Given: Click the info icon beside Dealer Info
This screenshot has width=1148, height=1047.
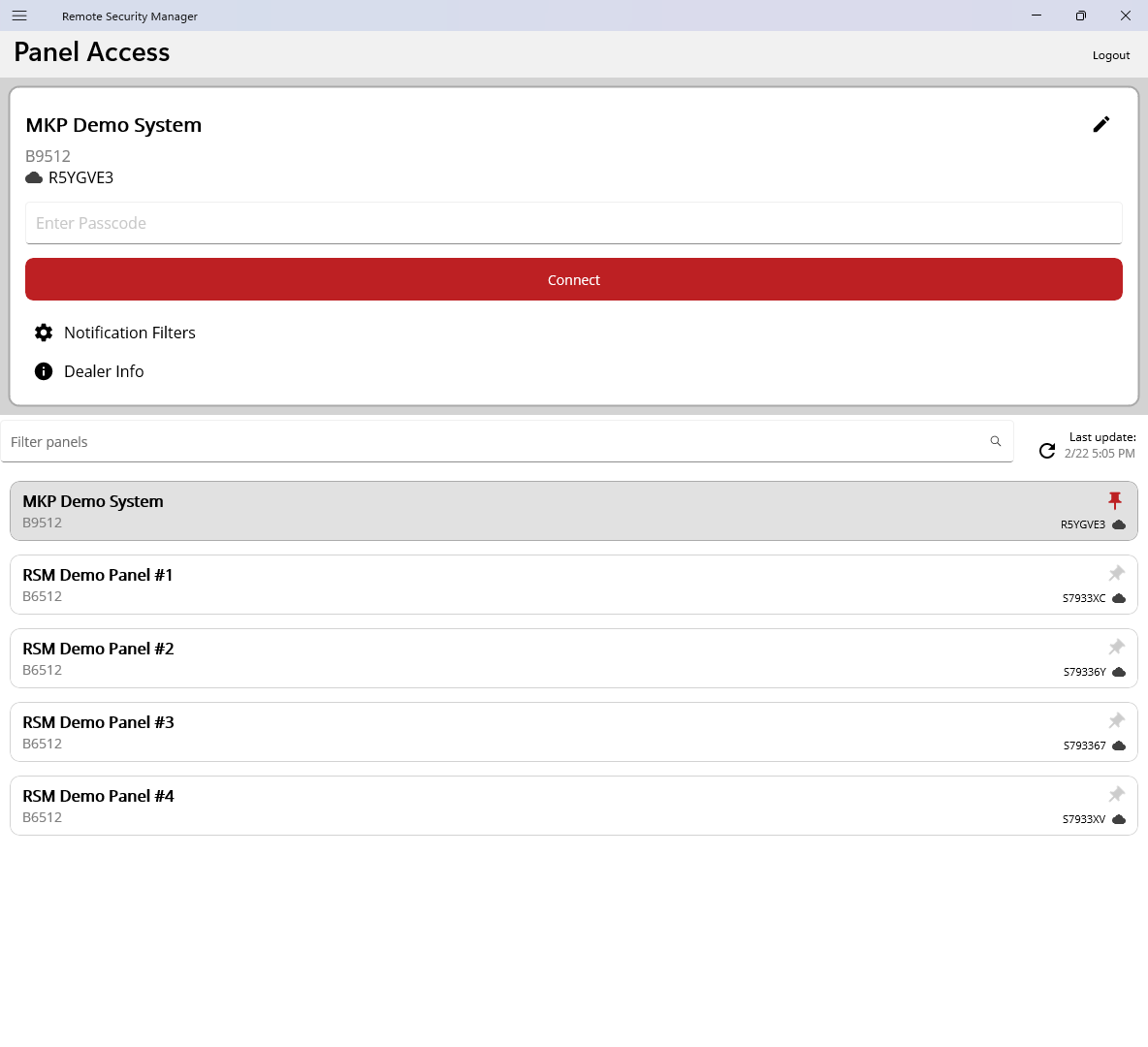Looking at the screenshot, I should click(44, 371).
